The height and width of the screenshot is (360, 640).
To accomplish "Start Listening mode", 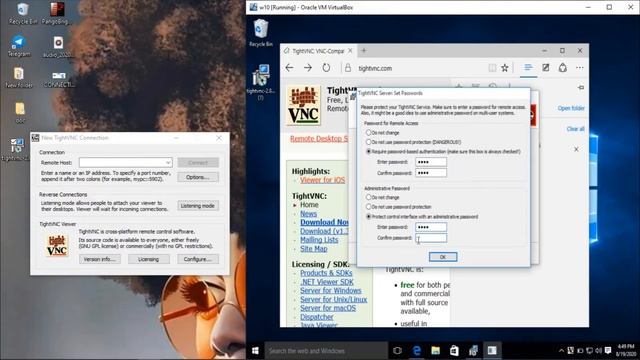I will pyautogui.click(x=198, y=206).
